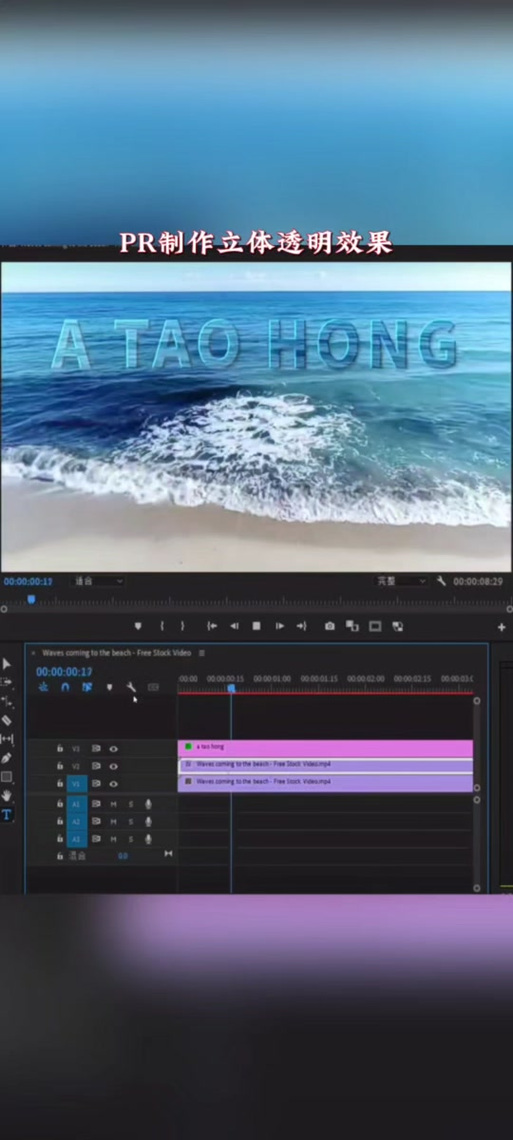
Task: Click timeline ruler at 00:00:02:00
Action: [365, 679]
